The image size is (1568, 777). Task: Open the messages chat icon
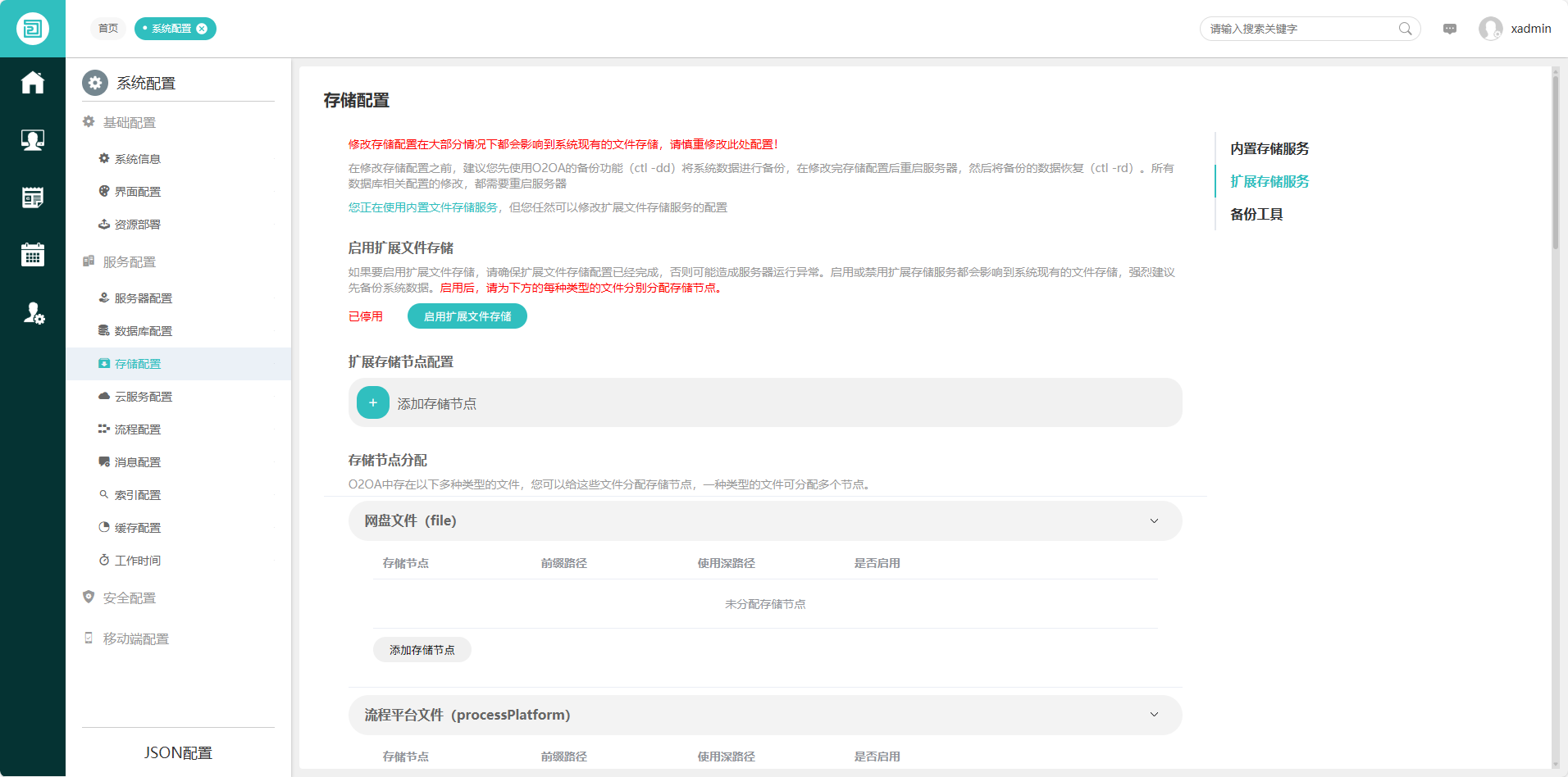coord(1450,29)
